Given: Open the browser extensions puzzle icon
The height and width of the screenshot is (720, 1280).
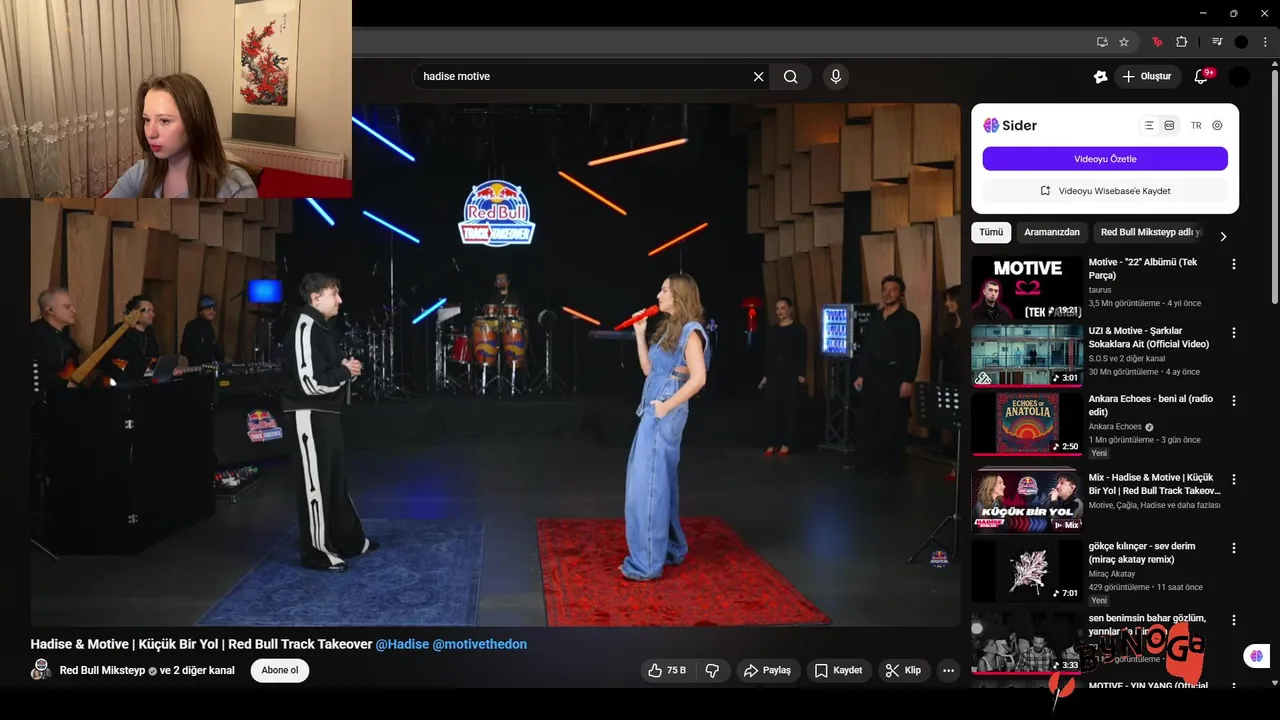Looking at the screenshot, I should 1182,42.
